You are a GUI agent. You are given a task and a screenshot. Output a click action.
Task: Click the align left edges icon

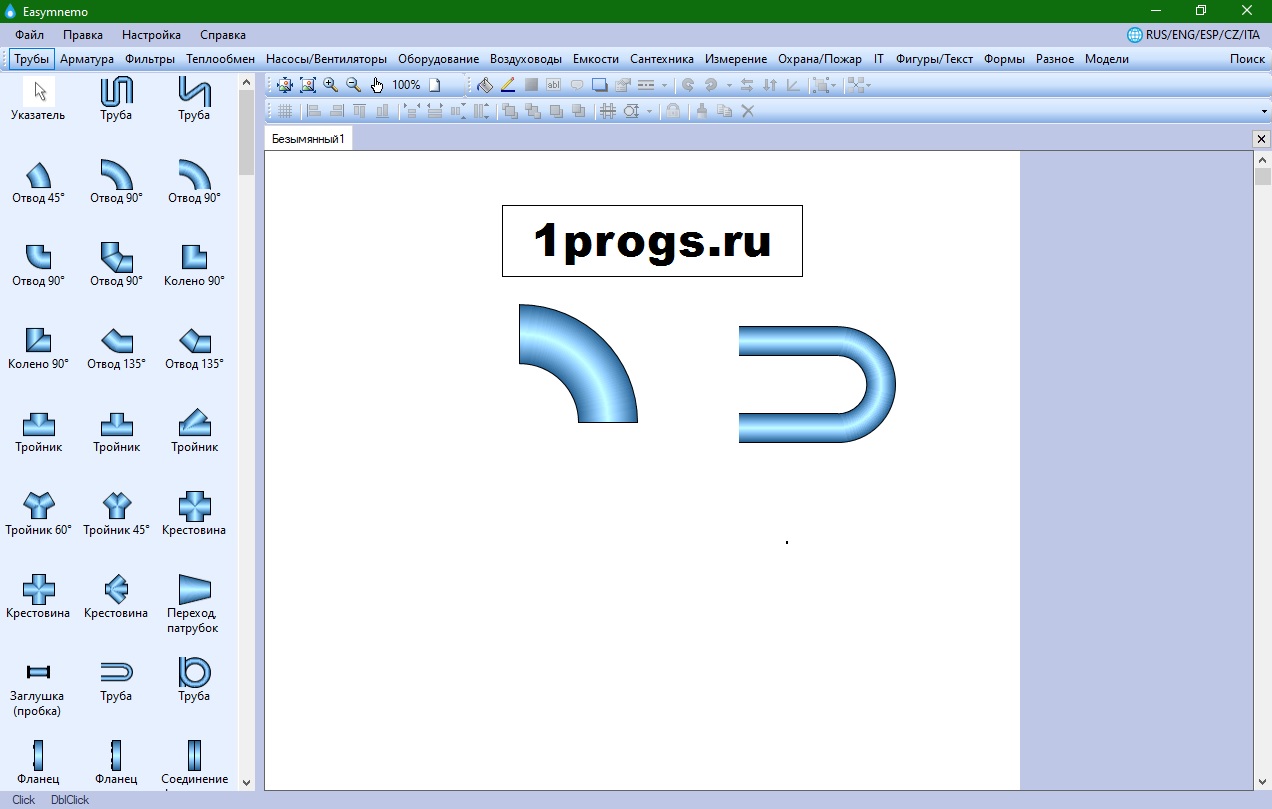(313, 111)
